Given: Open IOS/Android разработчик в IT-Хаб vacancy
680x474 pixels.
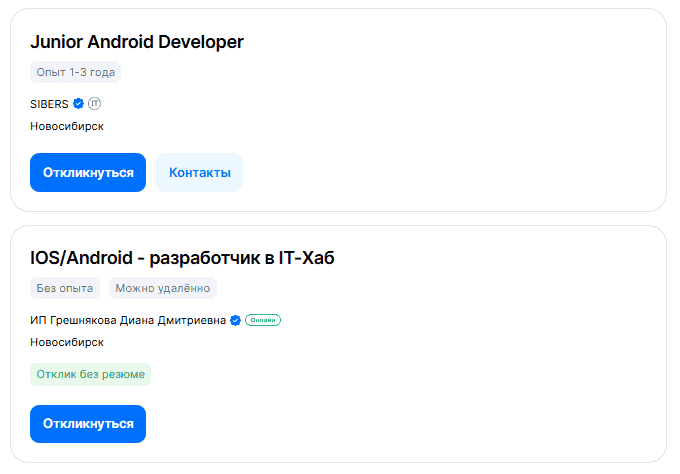Looking at the screenshot, I should (x=182, y=258).
